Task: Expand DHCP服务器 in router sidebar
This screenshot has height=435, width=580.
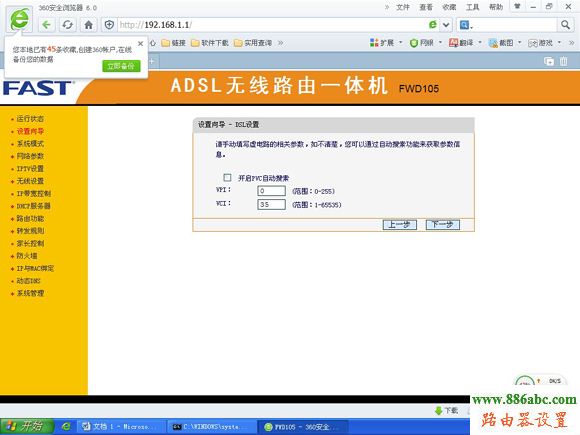Action: click(x=33, y=206)
